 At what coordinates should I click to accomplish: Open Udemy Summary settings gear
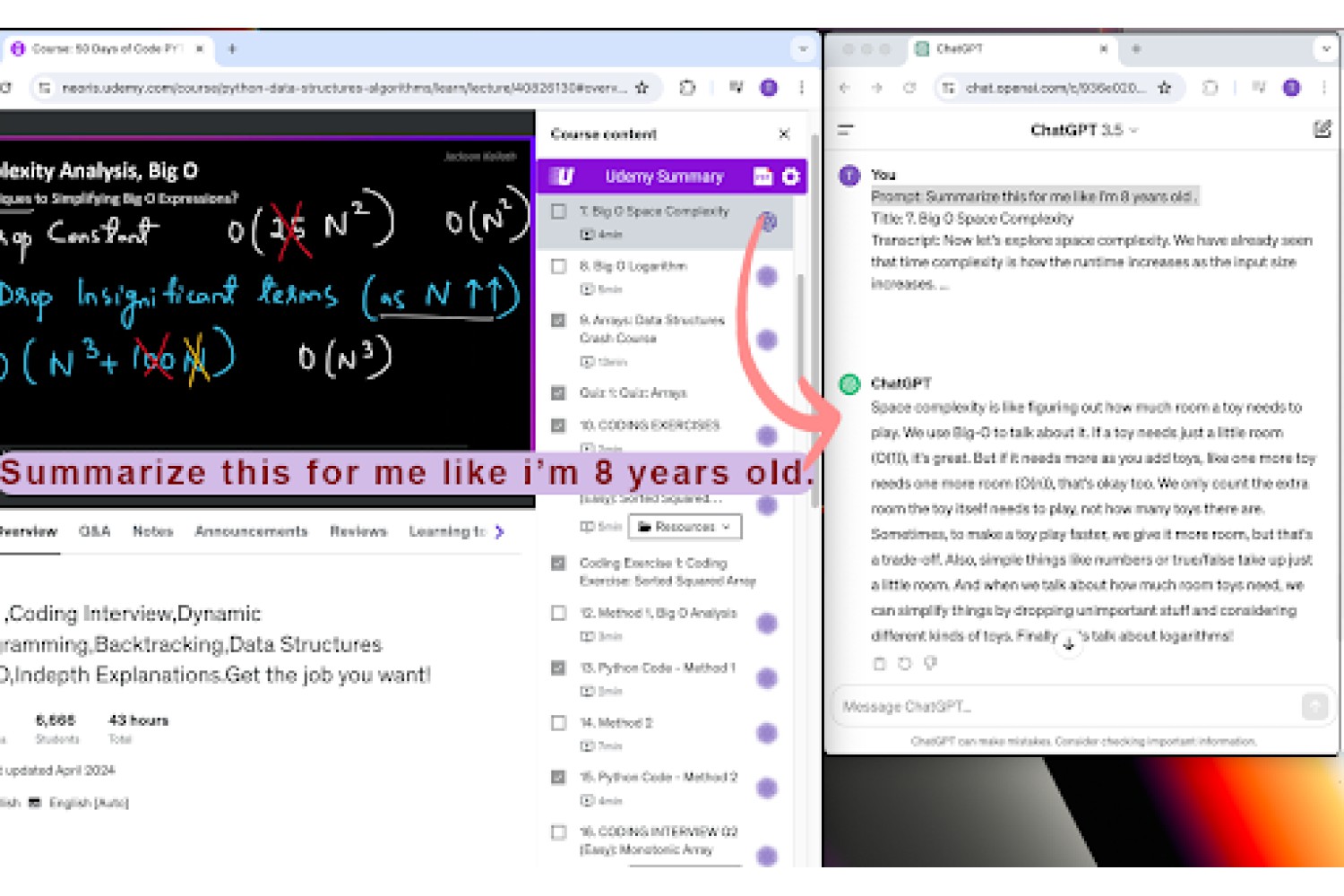pyautogui.click(x=790, y=177)
